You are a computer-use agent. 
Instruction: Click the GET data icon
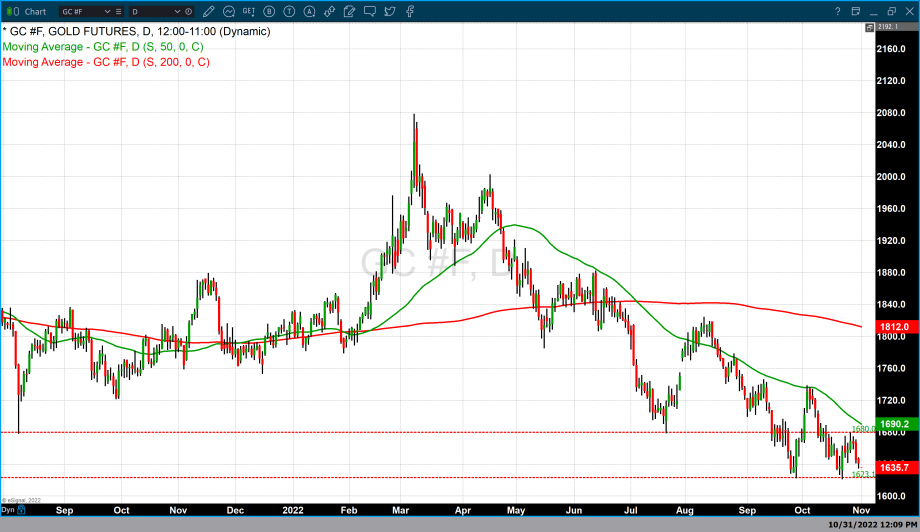tap(249, 11)
